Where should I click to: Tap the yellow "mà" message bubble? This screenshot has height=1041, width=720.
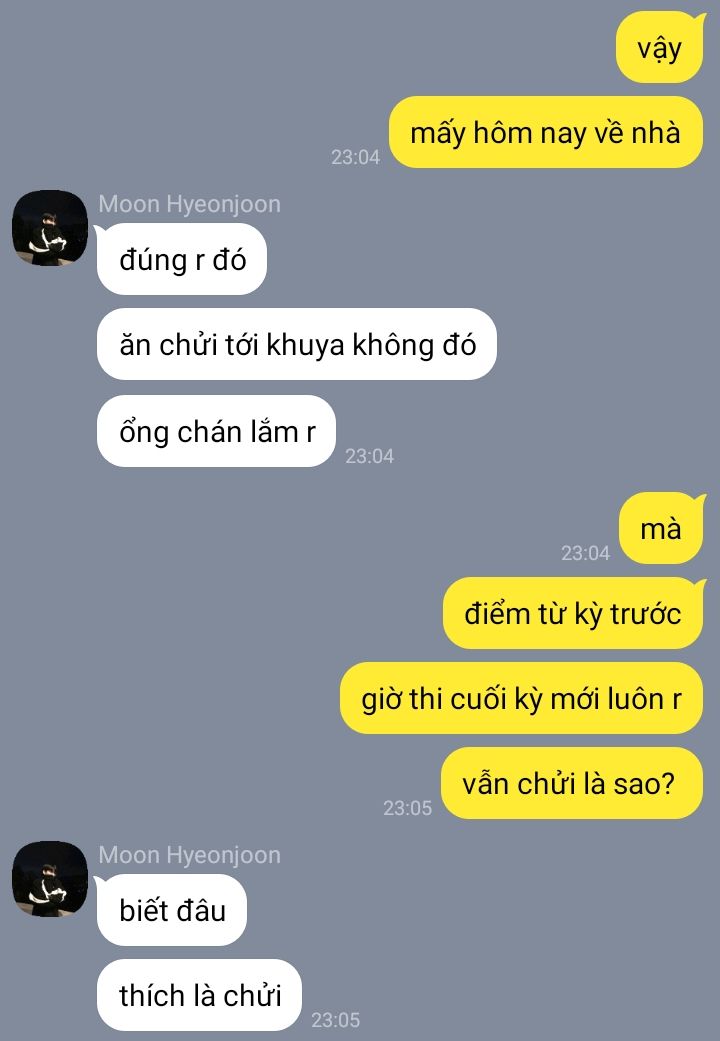coord(661,528)
